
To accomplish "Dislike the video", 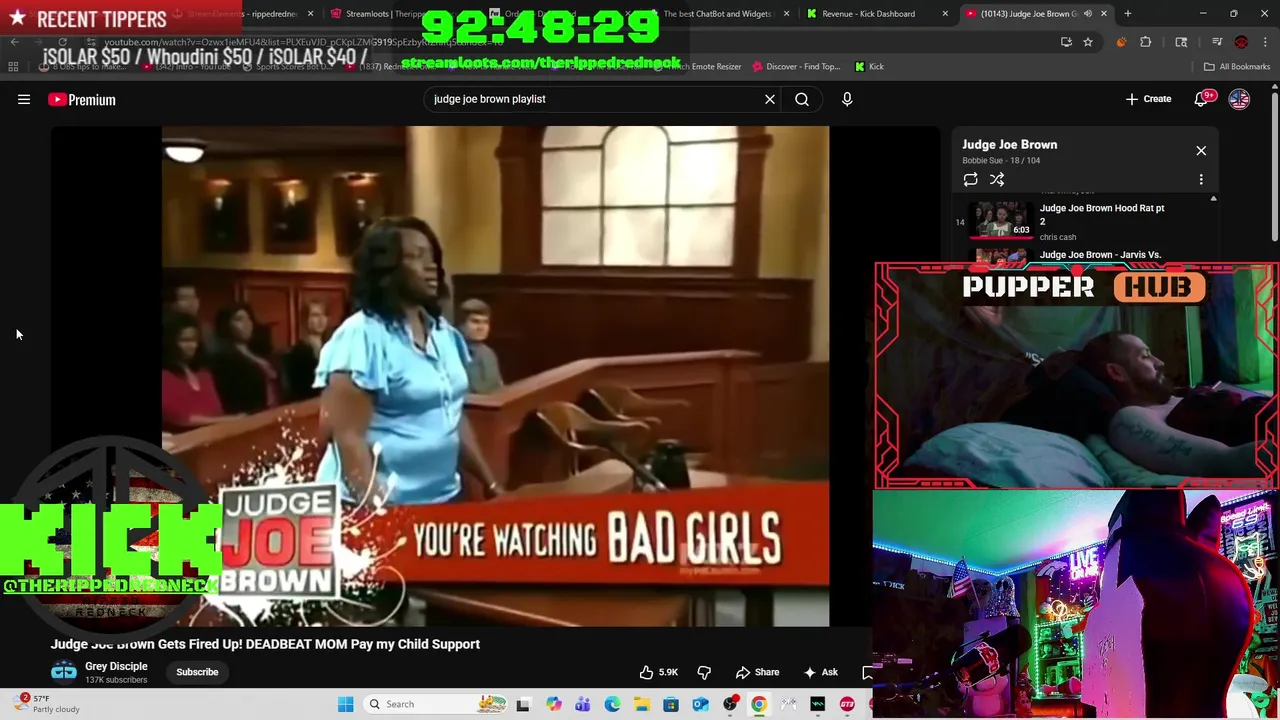I will click(x=704, y=672).
